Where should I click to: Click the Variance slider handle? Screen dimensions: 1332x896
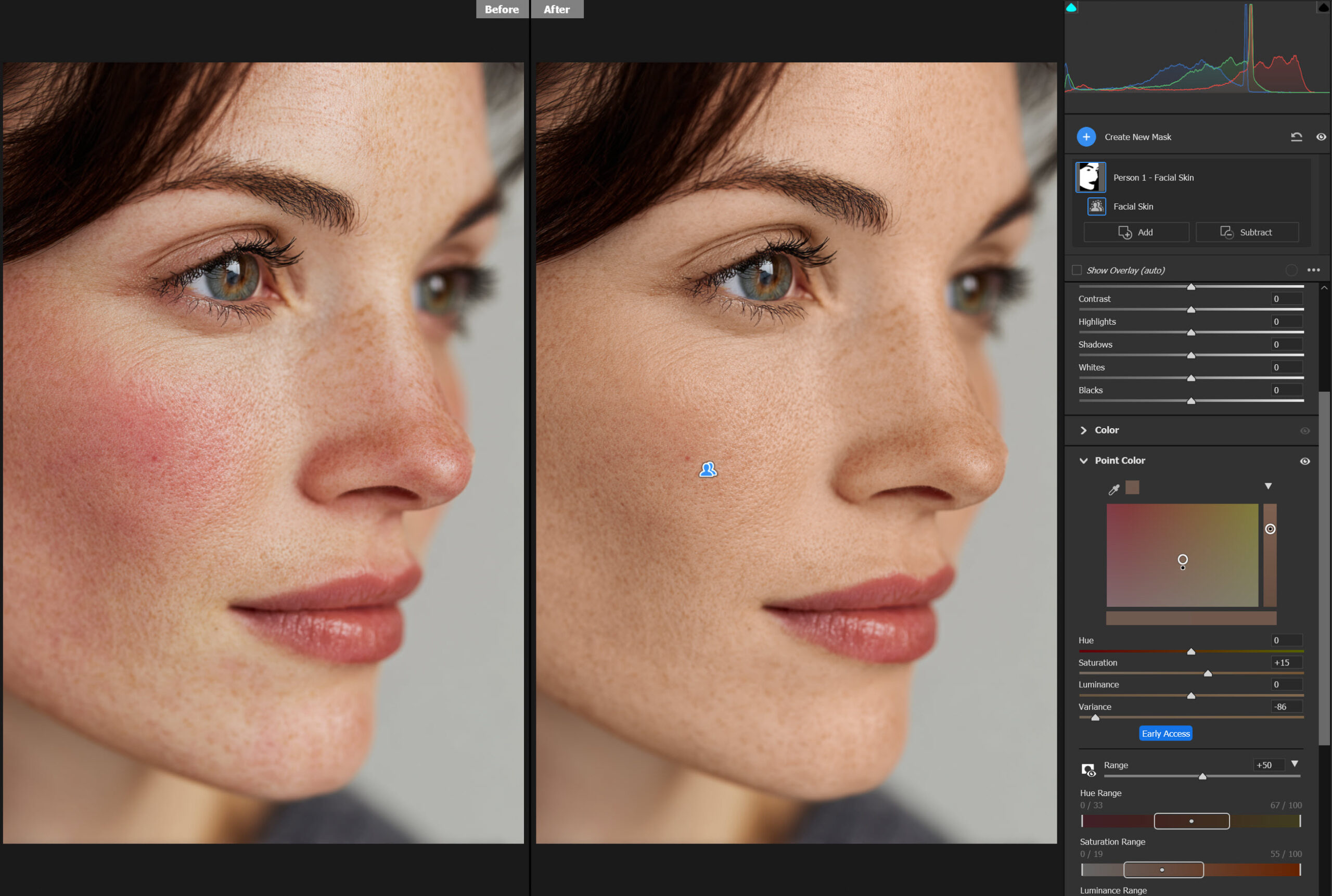tap(1095, 717)
